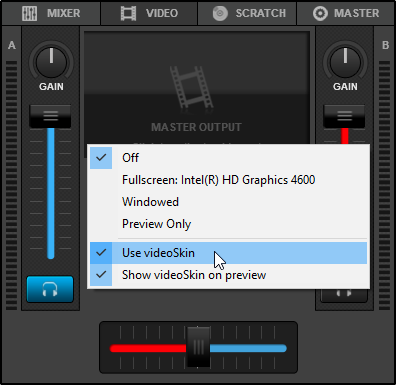This screenshot has height=385, width=396.
Task: Click the film reel in the master output preview
Action: pos(191,87)
